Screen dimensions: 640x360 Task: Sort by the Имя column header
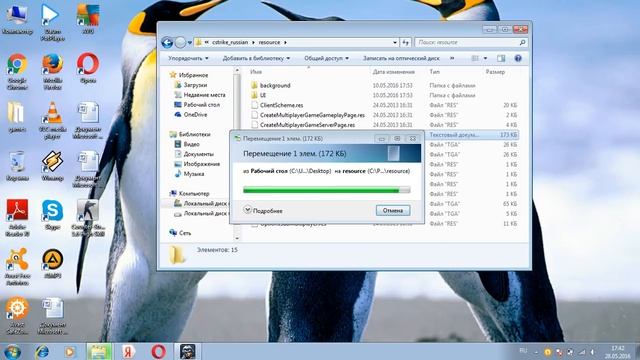point(256,72)
